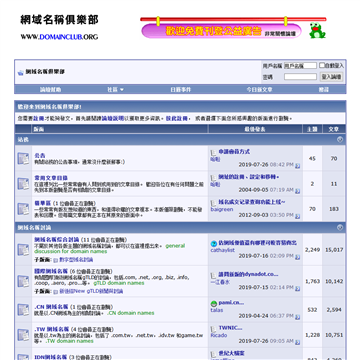Click the green frog icon in the banner
The image size is (360, 360).
click(317, 30)
